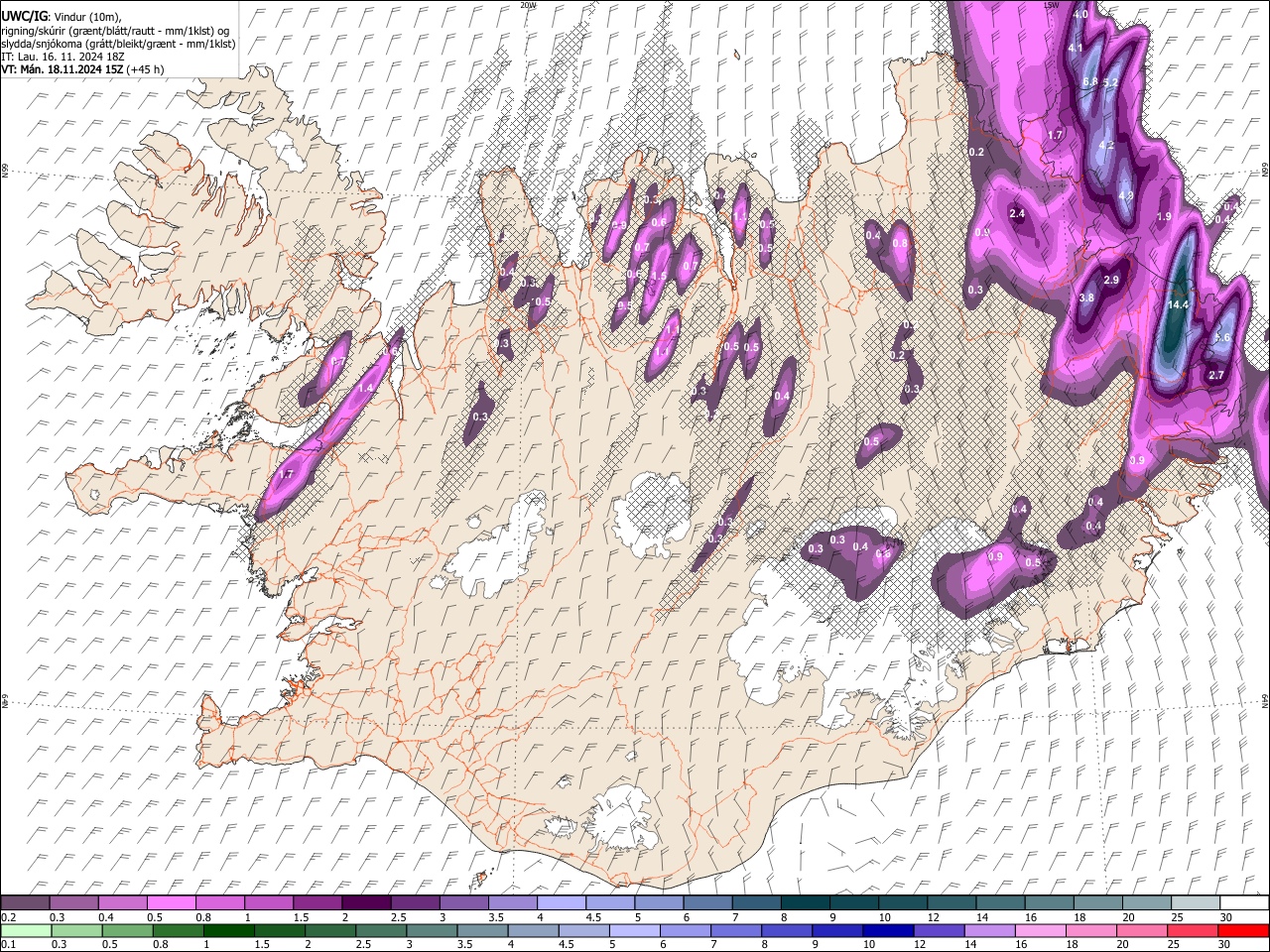Click the 15W longitude label
The image size is (1270, 952).
[1053, 5]
